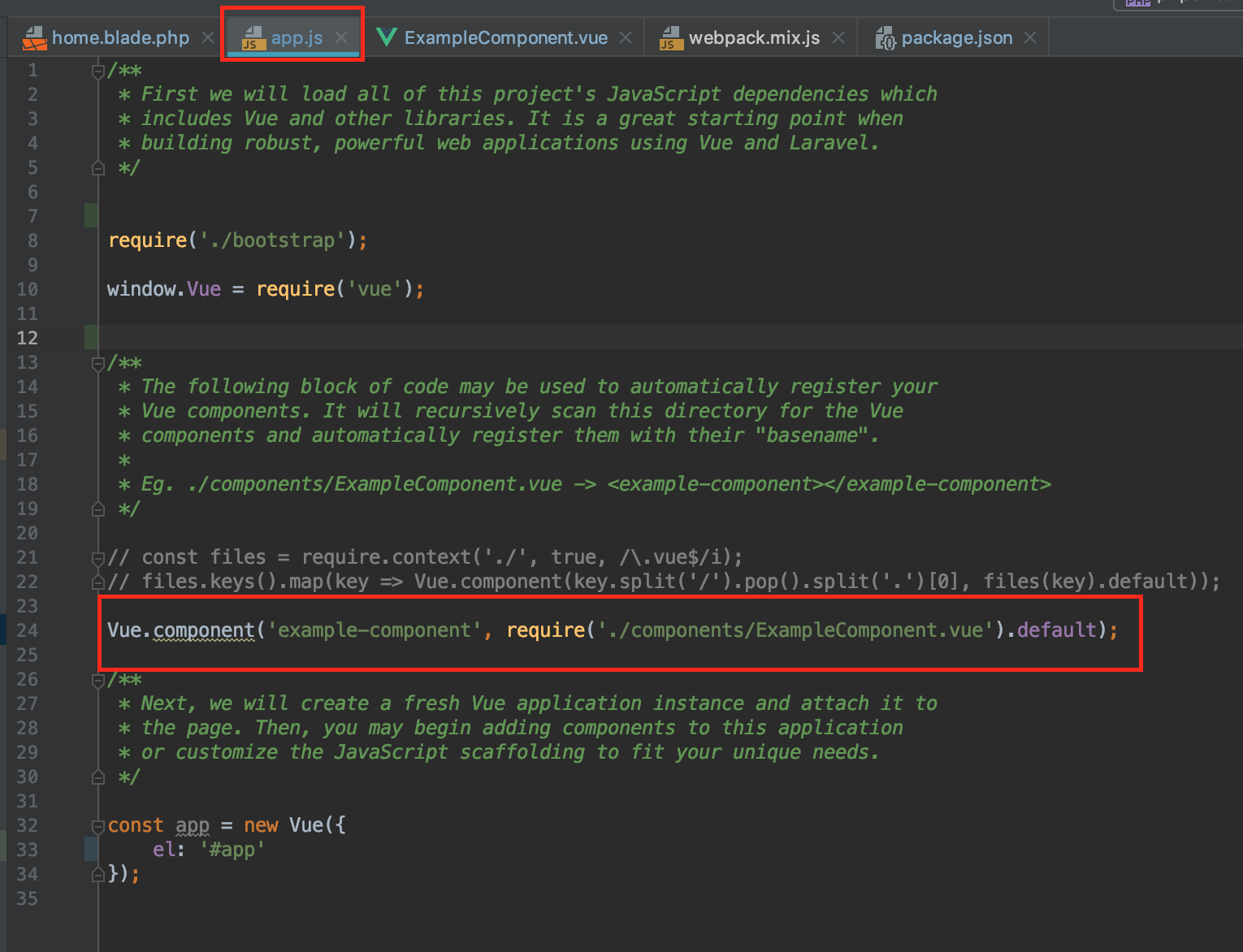Click the fold end marker at line 5

tap(98, 168)
